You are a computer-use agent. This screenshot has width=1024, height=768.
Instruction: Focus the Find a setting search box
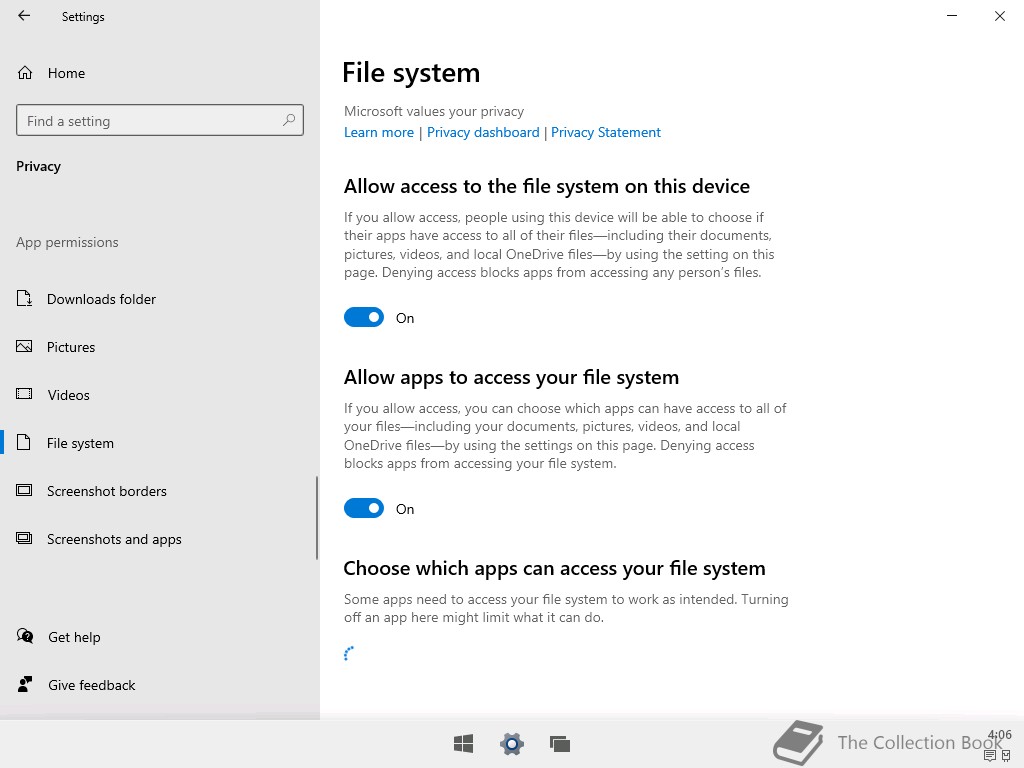[159, 120]
